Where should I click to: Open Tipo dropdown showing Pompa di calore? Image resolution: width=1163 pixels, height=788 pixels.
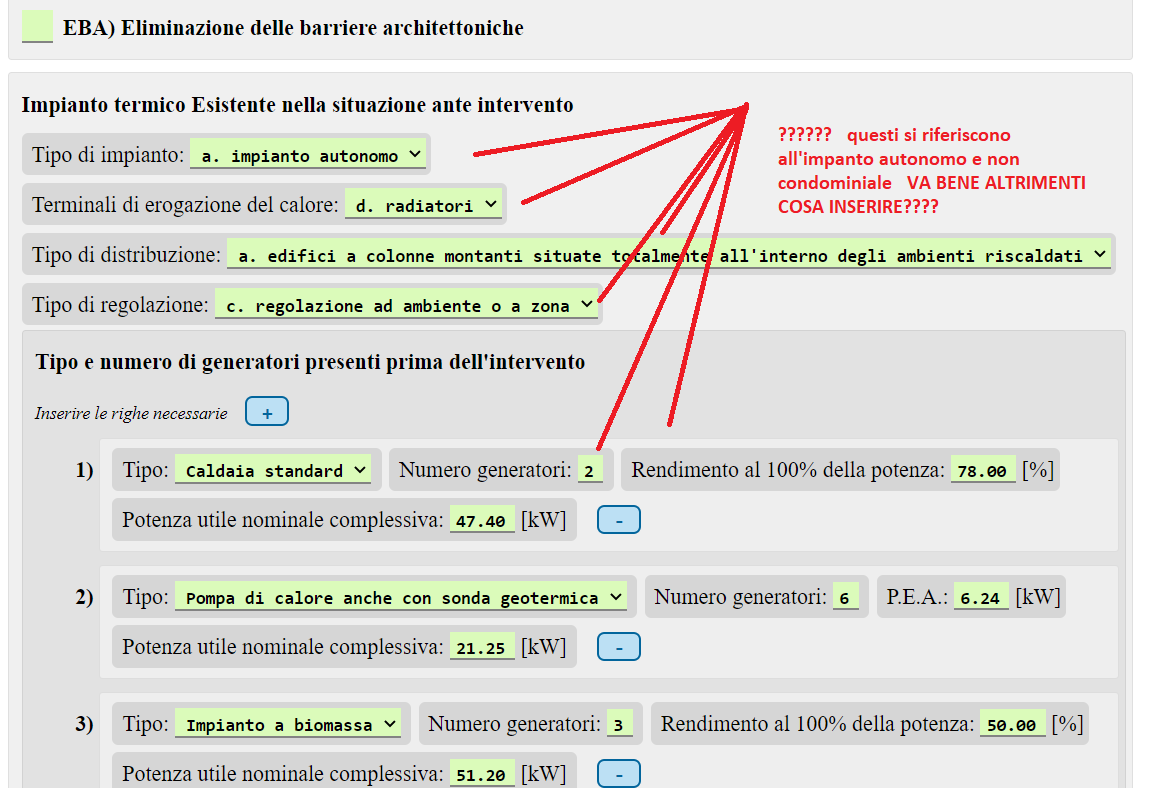click(x=401, y=598)
